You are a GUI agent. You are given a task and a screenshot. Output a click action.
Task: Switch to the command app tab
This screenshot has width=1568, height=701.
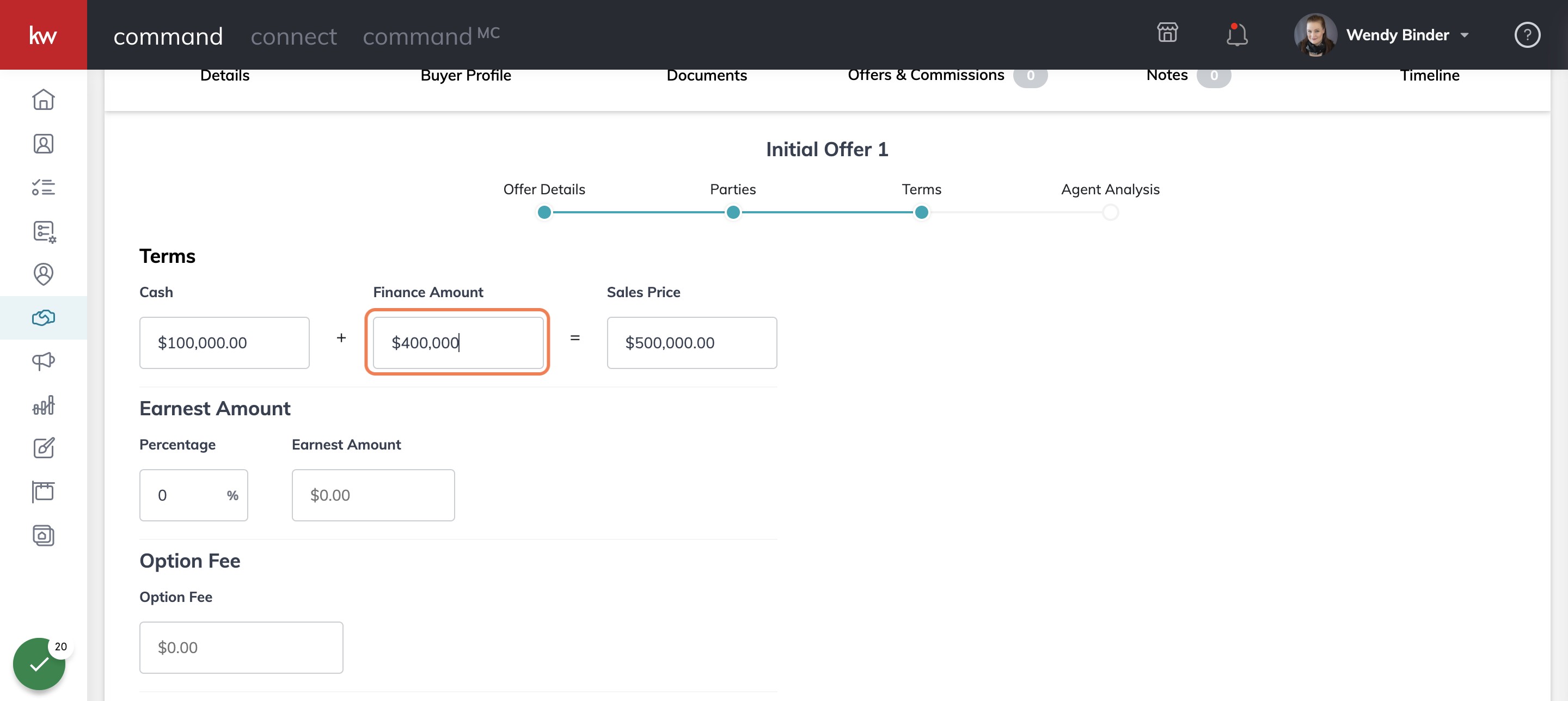click(x=168, y=36)
